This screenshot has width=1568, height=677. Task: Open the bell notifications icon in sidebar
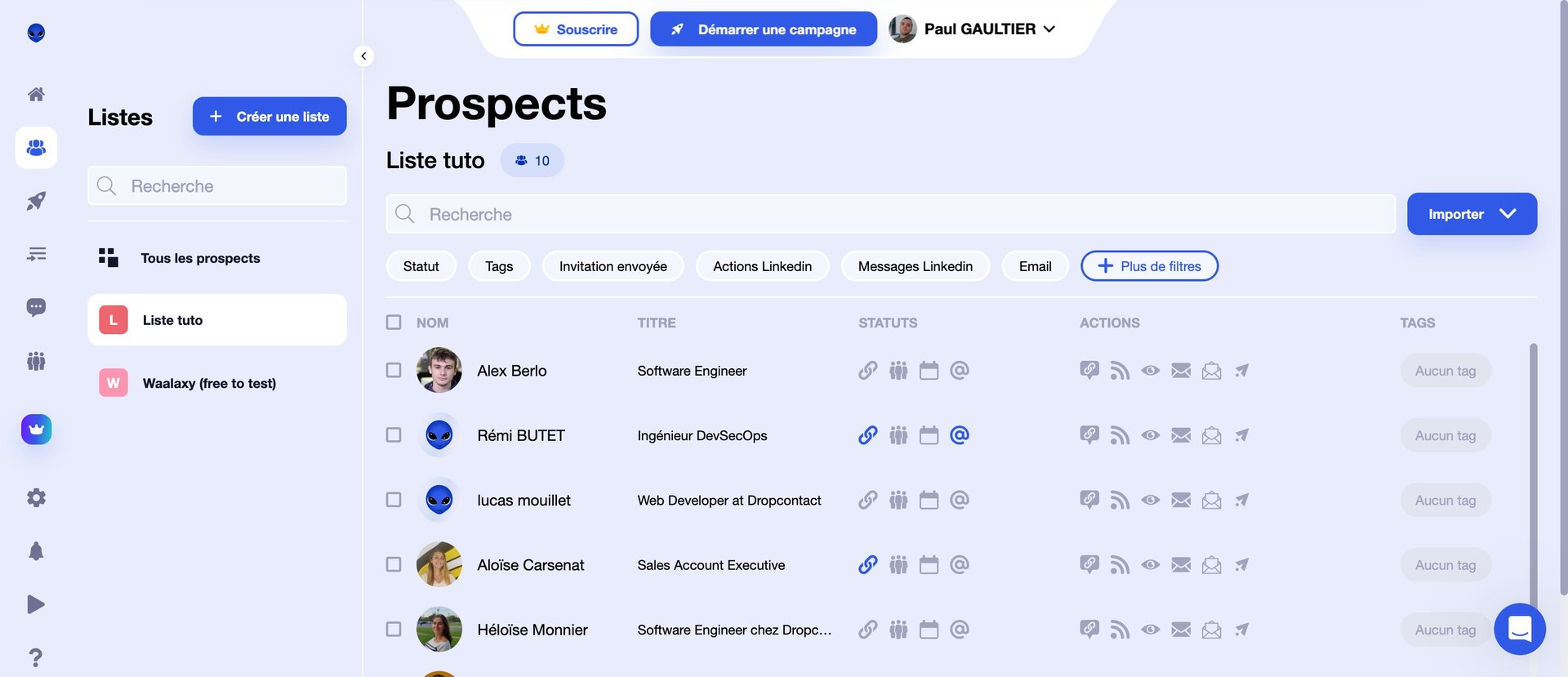point(36,551)
